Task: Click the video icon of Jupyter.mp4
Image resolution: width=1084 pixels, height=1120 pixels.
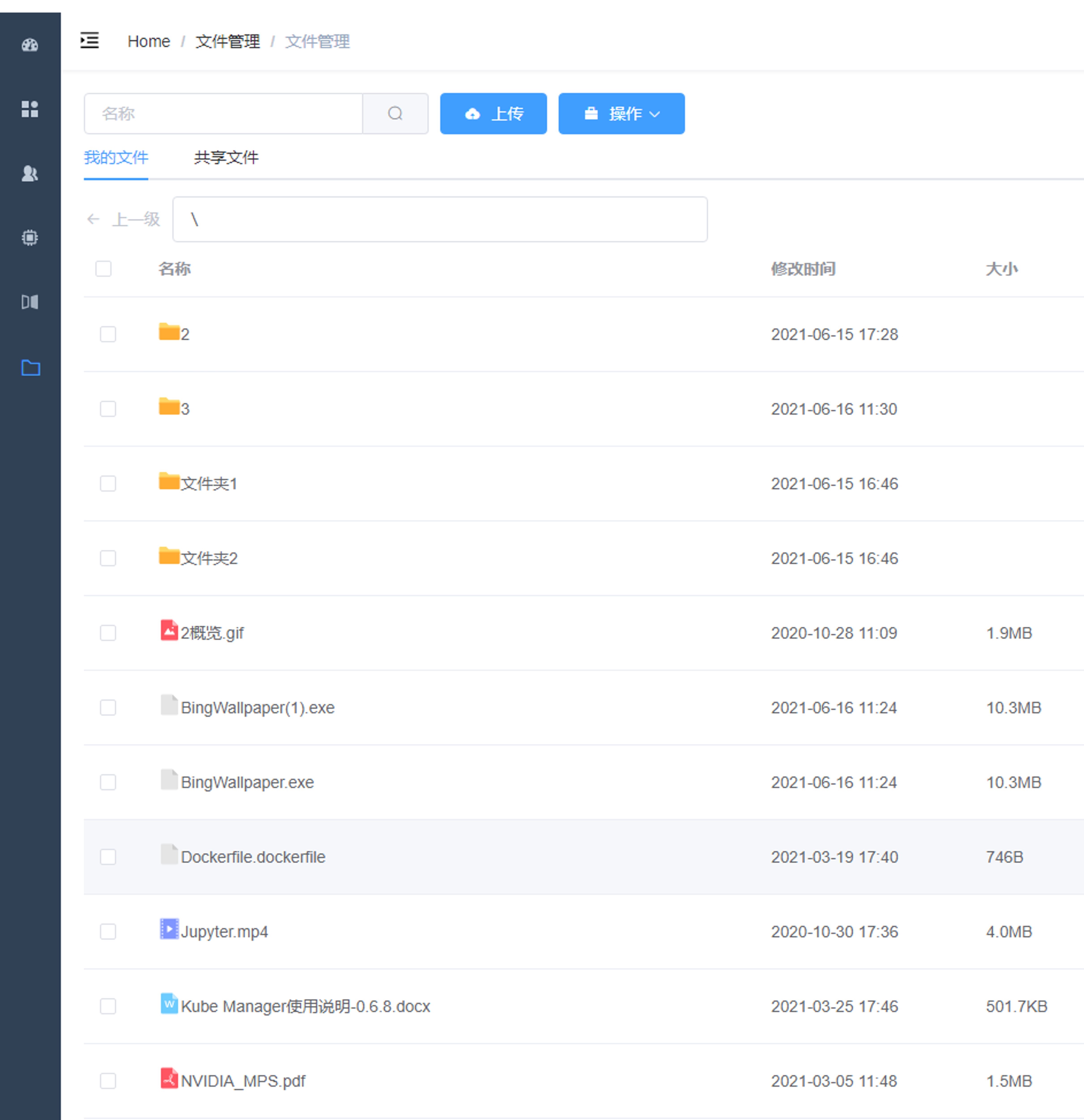Action: [x=169, y=929]
